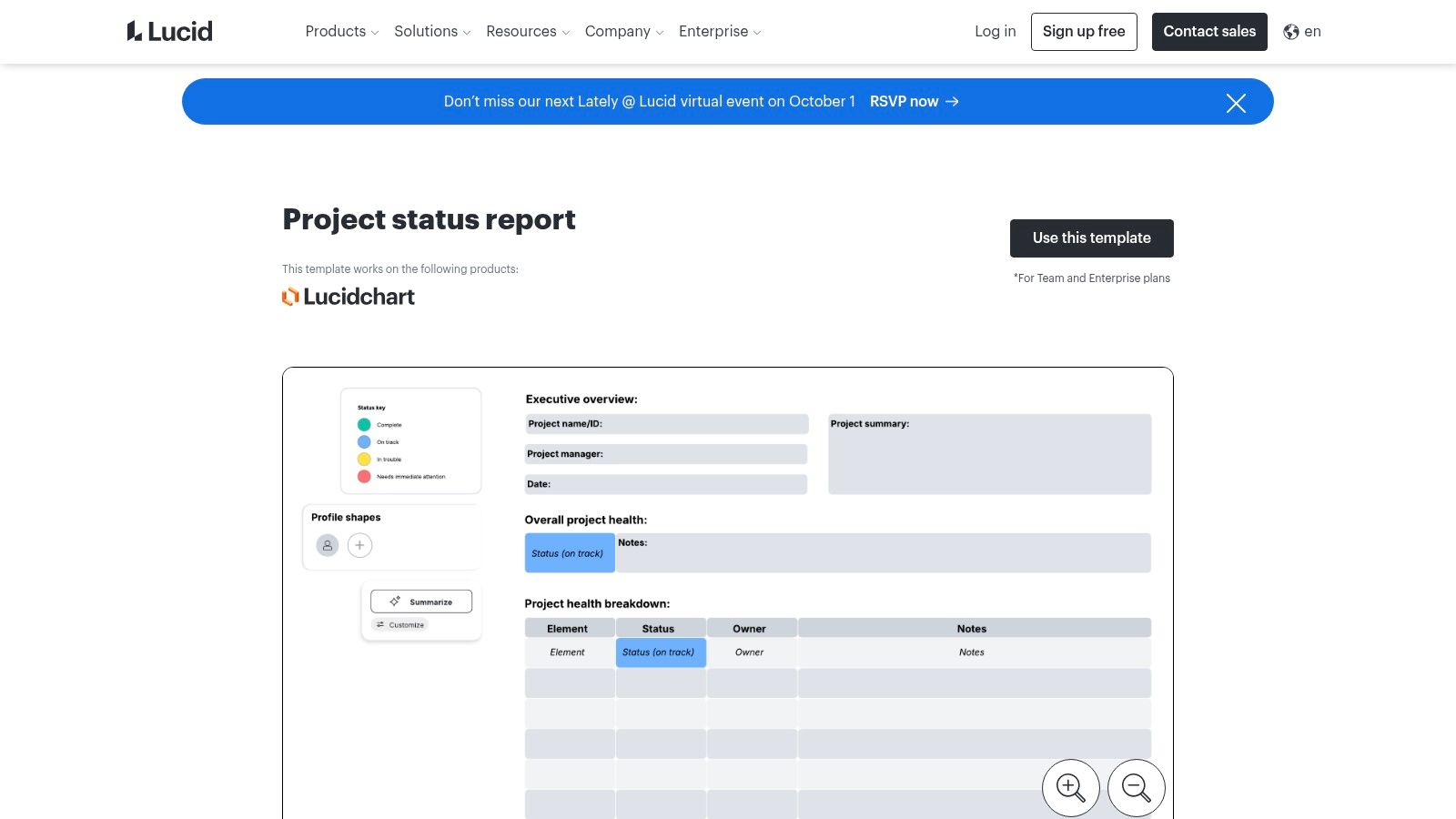1456x819 pixels.
Task: Click the RSVP now arrow link
Action: pos(914,102)
